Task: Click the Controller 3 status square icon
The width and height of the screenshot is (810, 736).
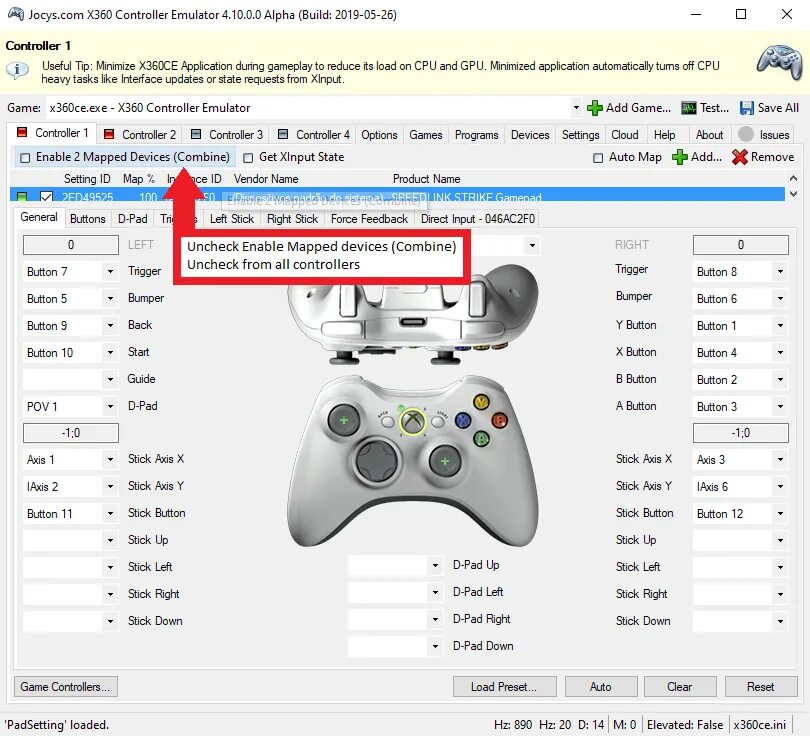Action: pyautogui.click(x=196, y=134)
